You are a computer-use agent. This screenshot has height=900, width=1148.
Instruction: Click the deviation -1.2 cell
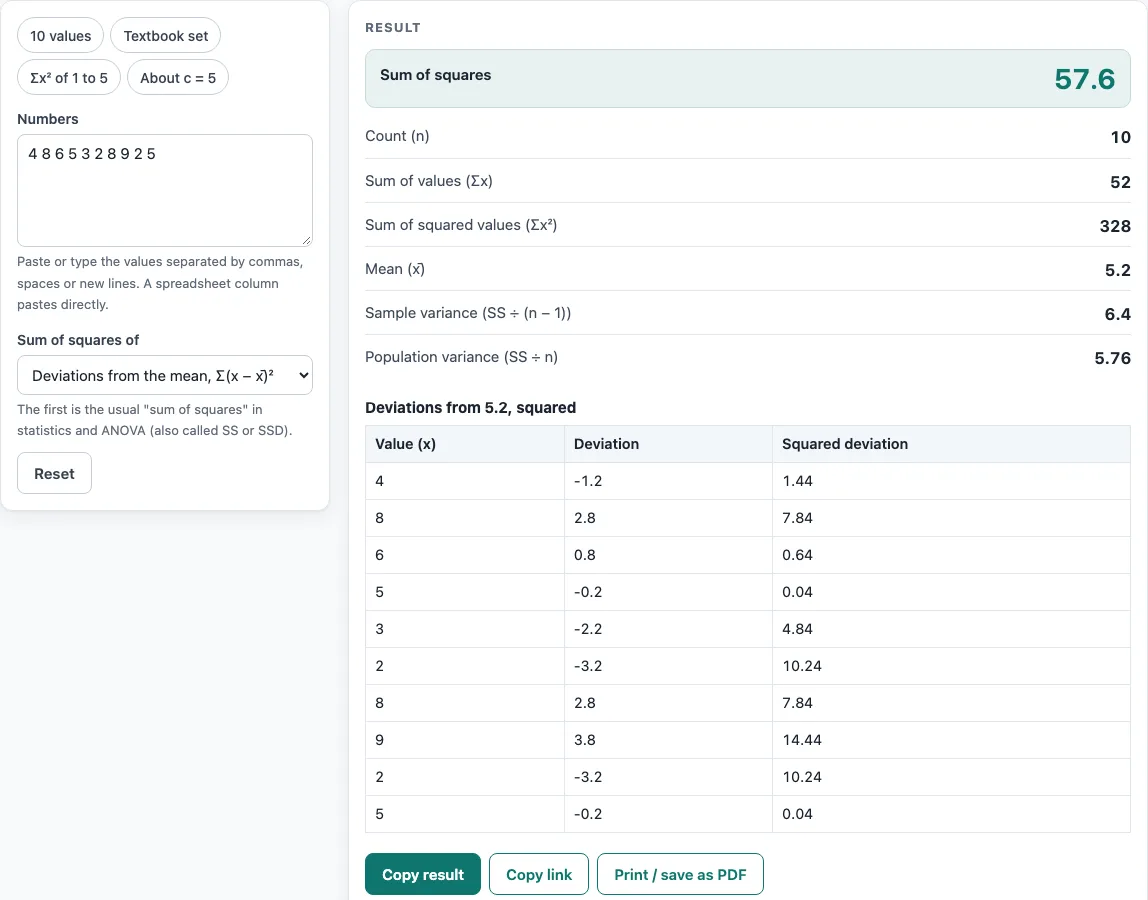pyautogui.click(x=668, y=481)
